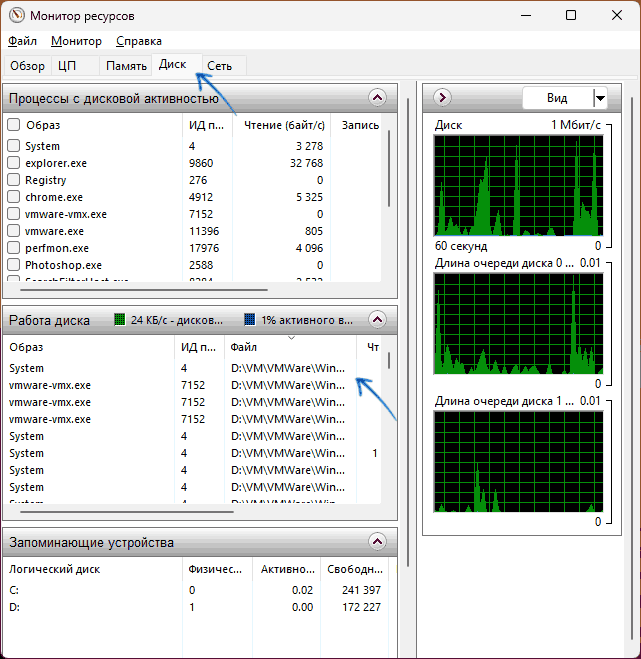Switch to the Память tab
The width and height of the screenshot is (641, 659).
click(127, 66)
